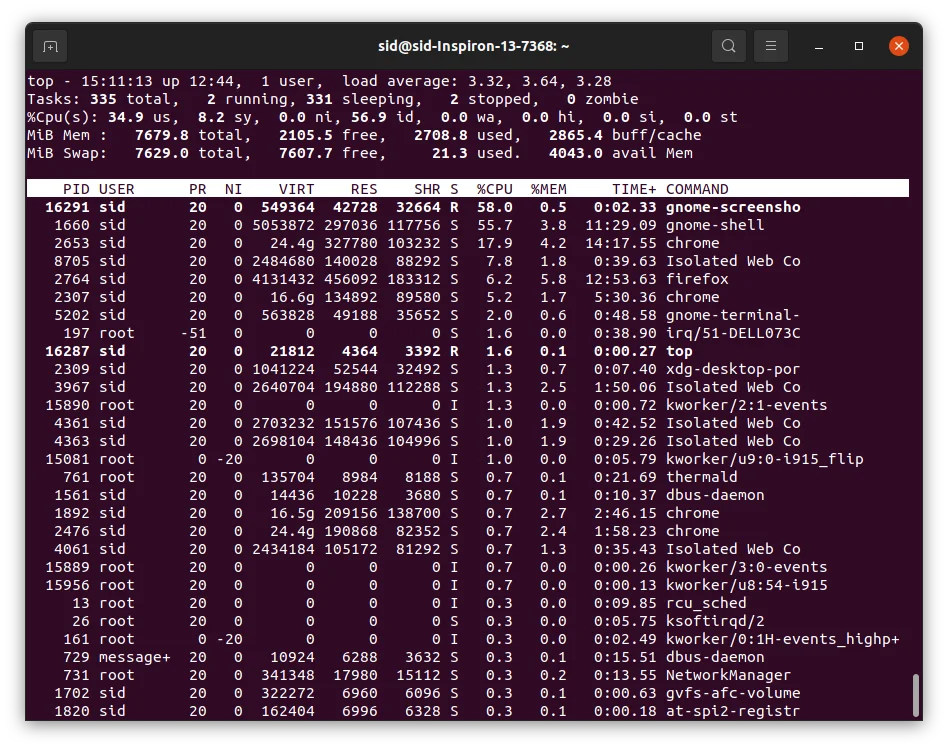
Task: Click the firefox process line
Action: coord(467,279)
